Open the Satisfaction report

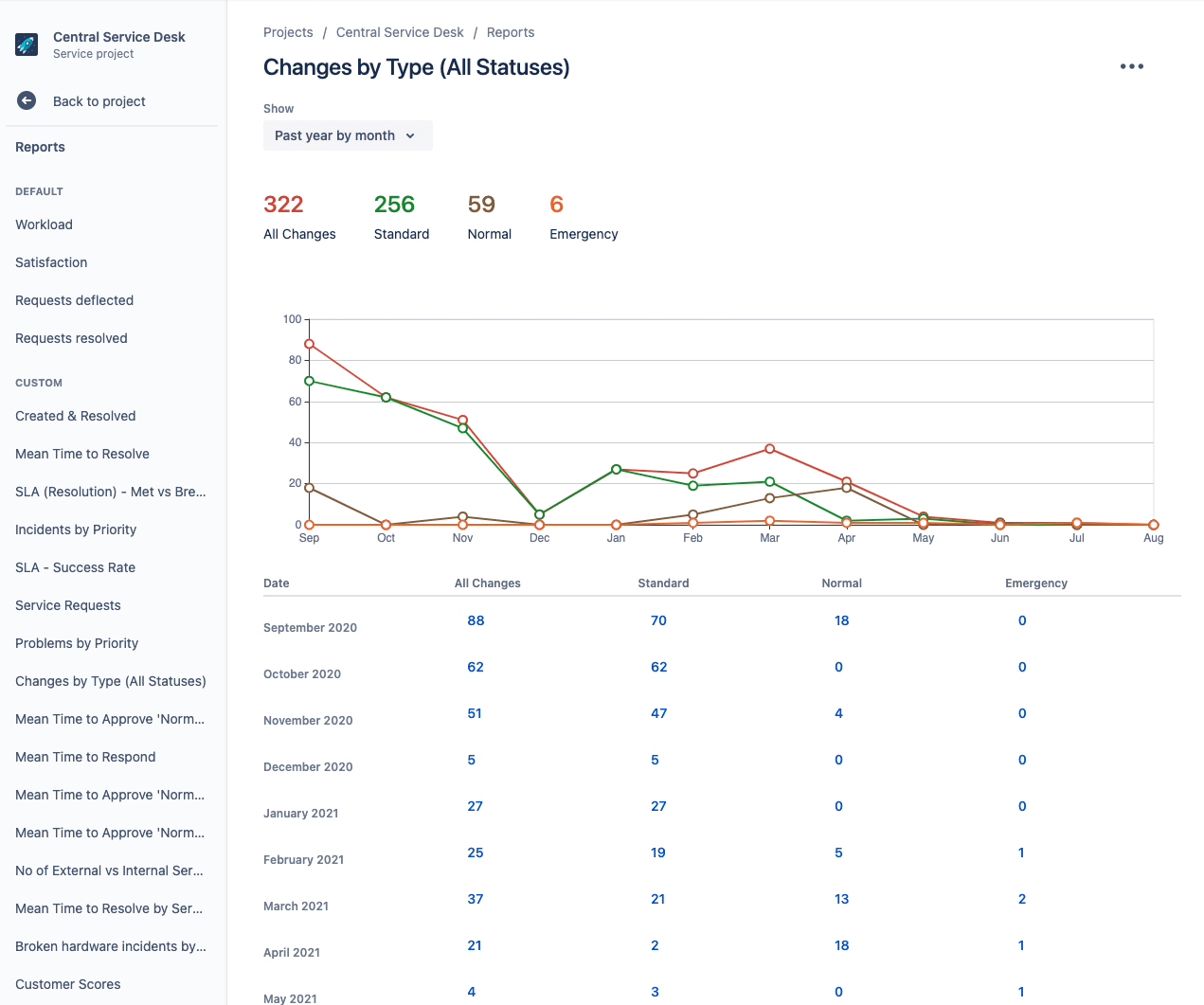click(x=51, y=262)
